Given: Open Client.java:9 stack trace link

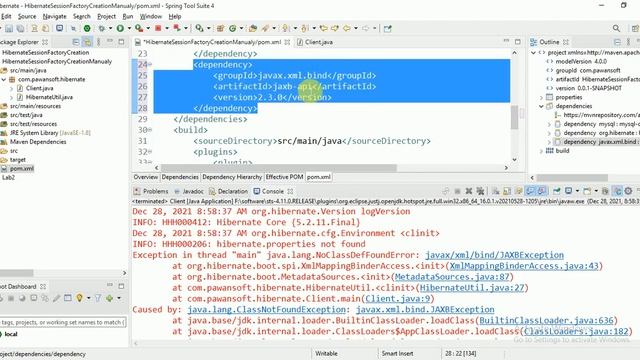Looking at the screenshot, I should pos(398,299).
